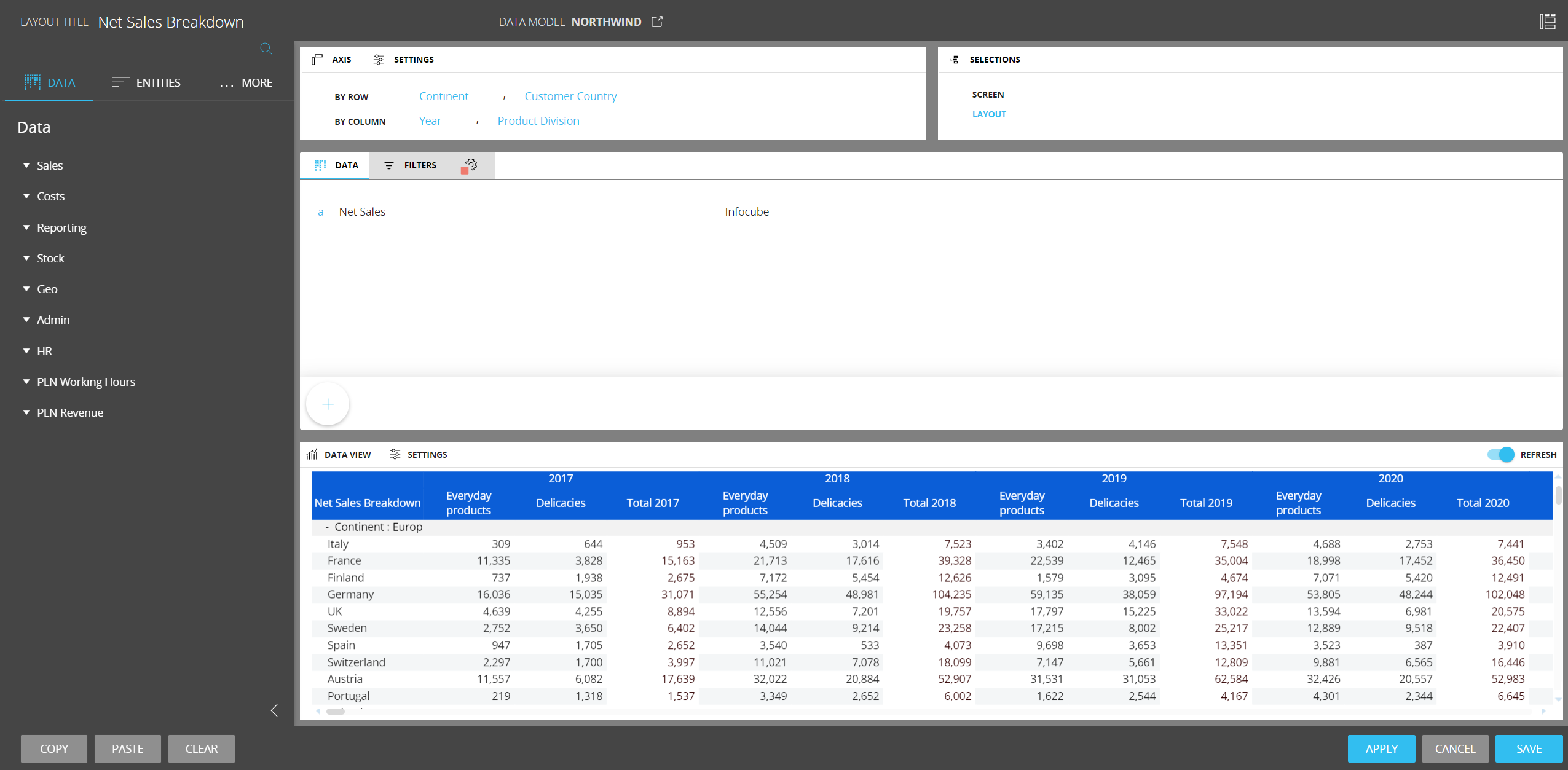The height and width of the screenshot is (770, 1568).
Task: Open Axis settings sliders icon
Action: tap(379, 60)
